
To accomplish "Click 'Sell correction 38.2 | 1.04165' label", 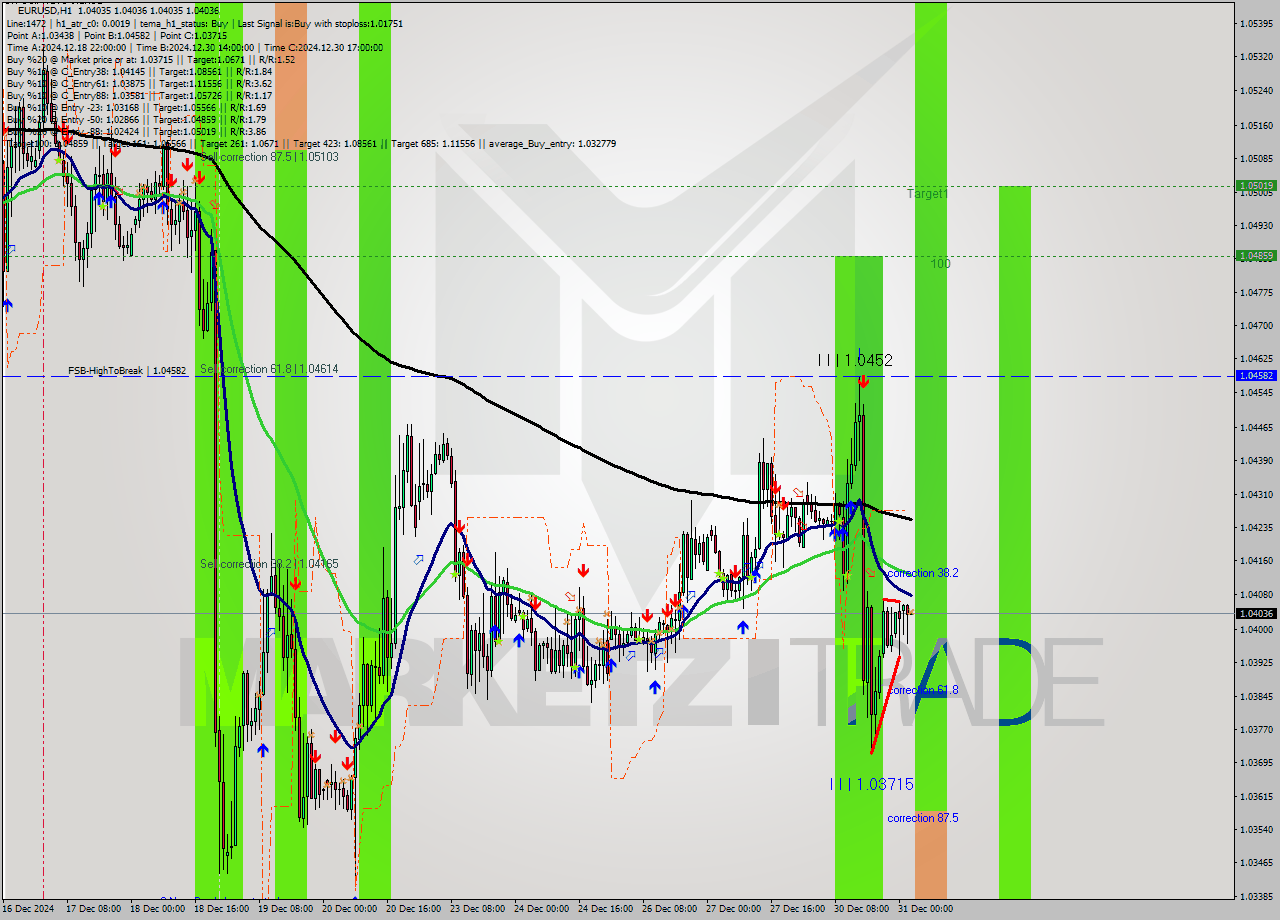I will 269,564.
